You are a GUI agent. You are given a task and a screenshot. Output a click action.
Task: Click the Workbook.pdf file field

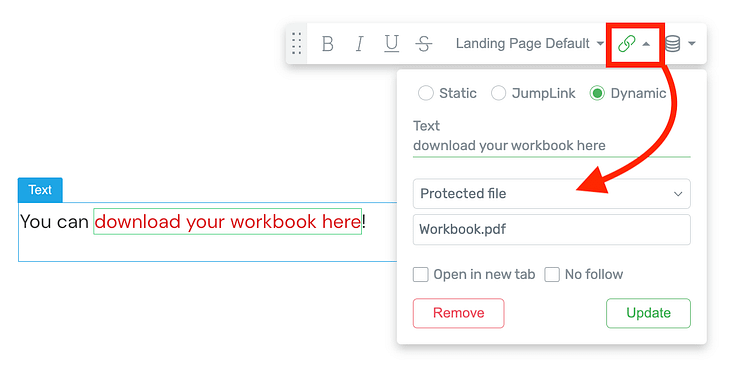pos(551,229)
